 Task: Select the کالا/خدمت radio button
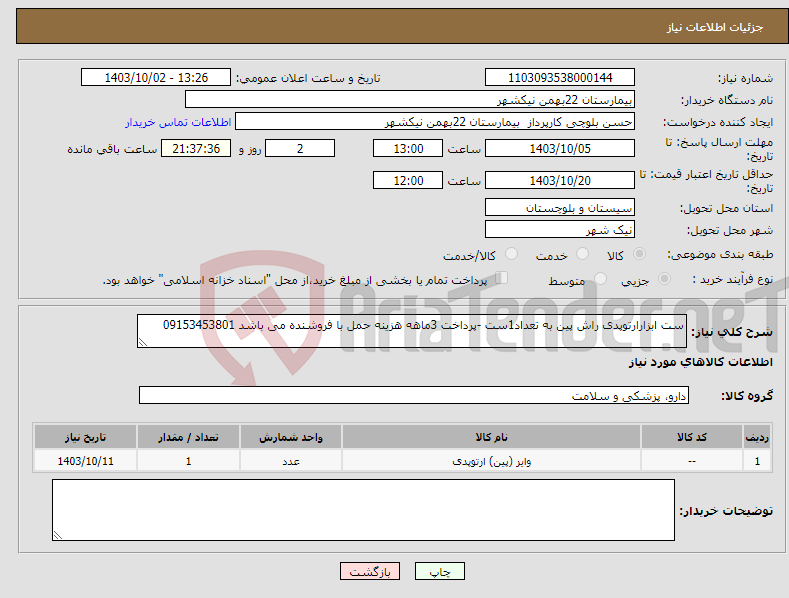tap(511, 254)
